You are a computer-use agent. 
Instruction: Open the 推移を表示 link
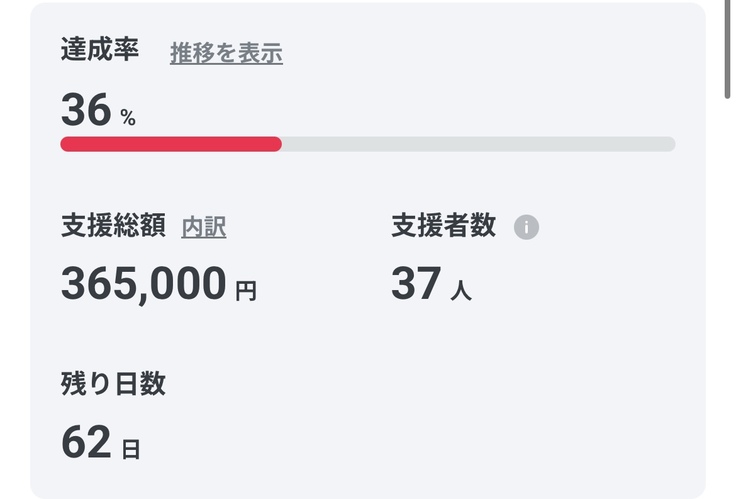(226, 54)
